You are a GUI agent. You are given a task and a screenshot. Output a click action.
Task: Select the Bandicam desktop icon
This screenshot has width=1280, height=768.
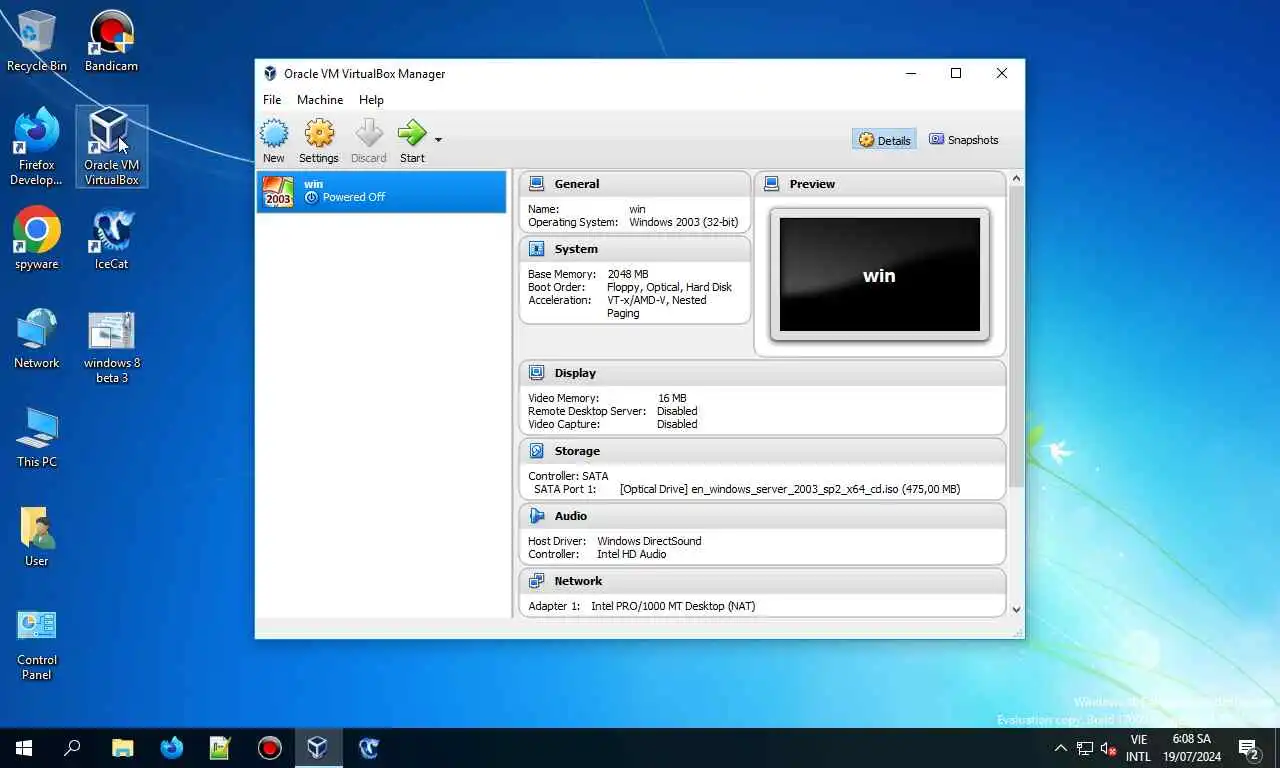[x=111, y=41]
